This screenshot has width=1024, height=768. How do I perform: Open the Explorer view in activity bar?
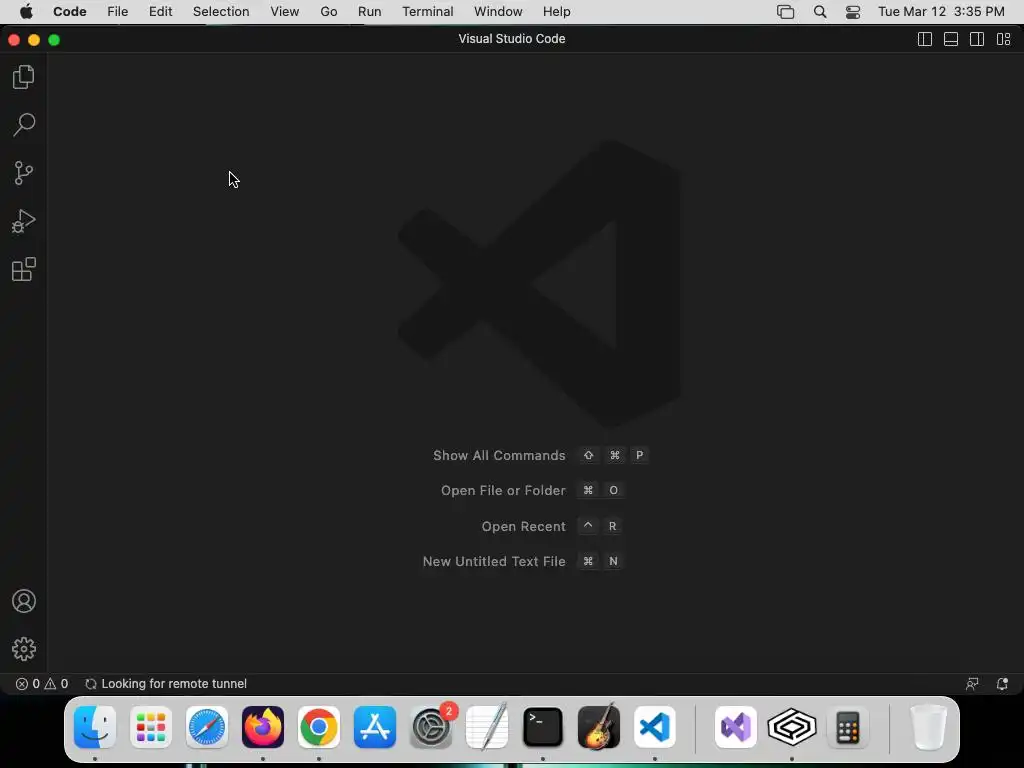pos(24,77)
